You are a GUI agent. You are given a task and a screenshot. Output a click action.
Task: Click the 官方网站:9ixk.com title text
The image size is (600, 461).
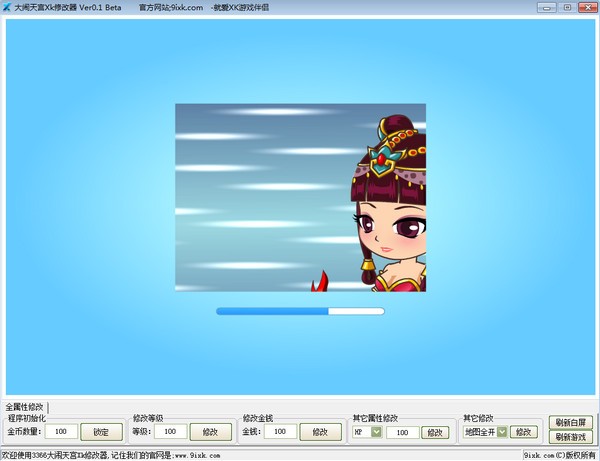(171, 7)
